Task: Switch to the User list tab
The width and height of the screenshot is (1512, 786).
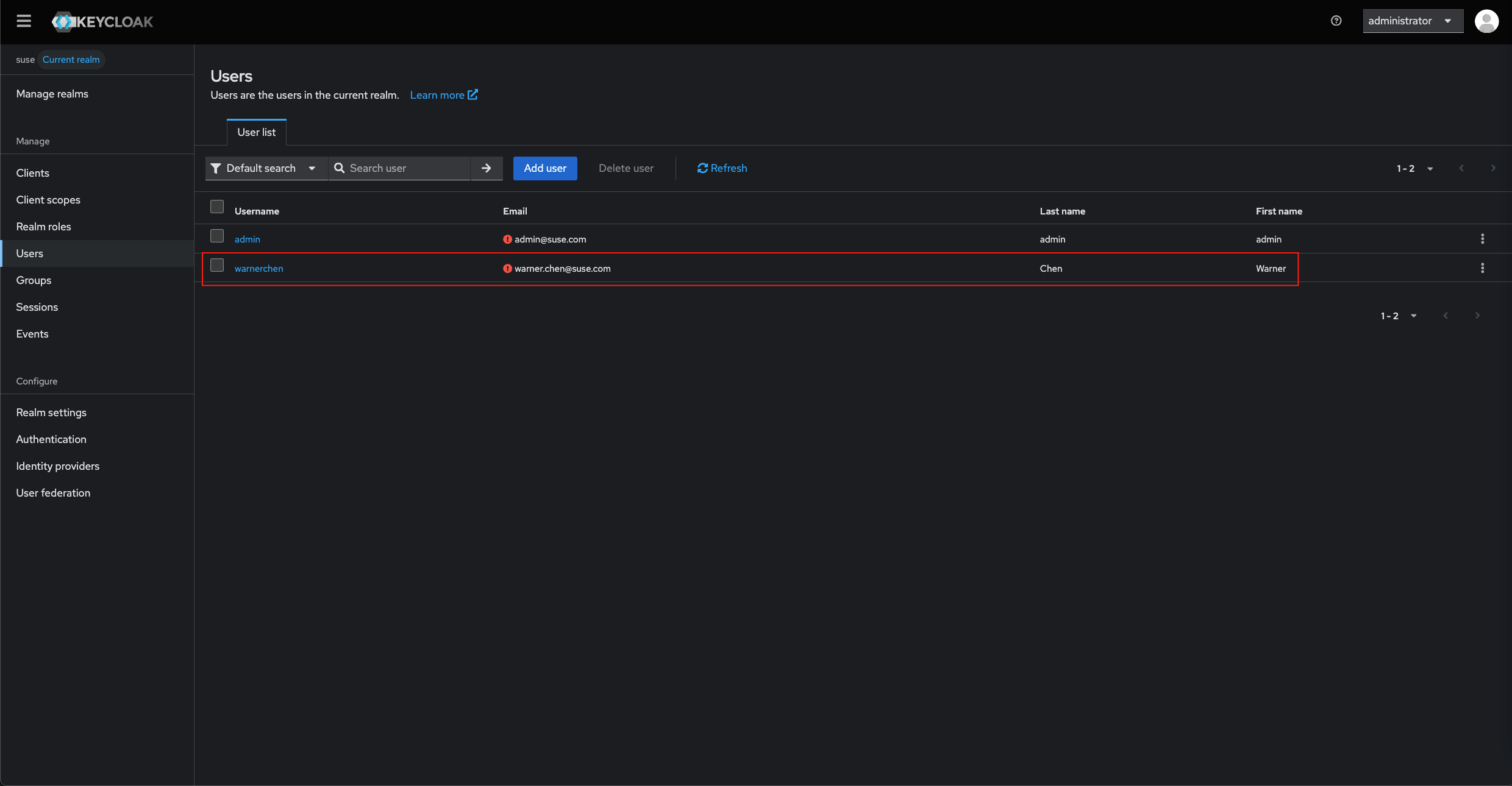Action: pos(256,132)
